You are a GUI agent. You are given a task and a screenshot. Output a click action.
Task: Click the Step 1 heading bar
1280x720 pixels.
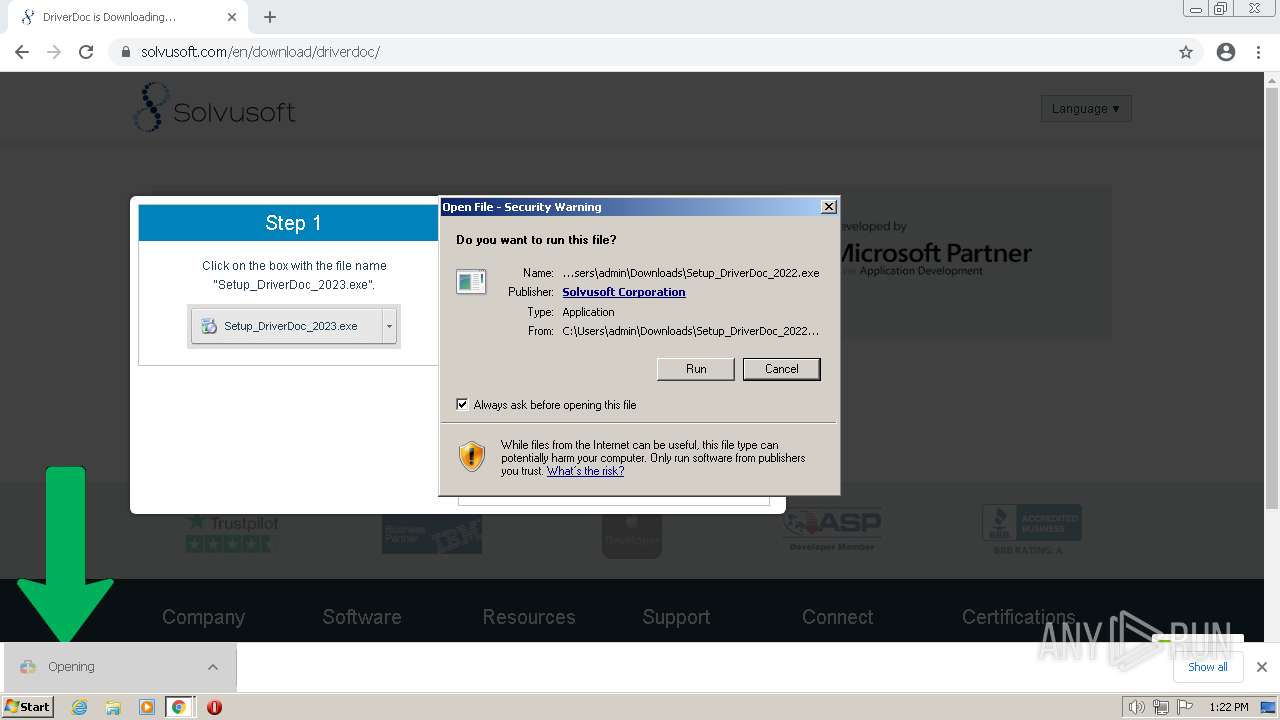289,223
